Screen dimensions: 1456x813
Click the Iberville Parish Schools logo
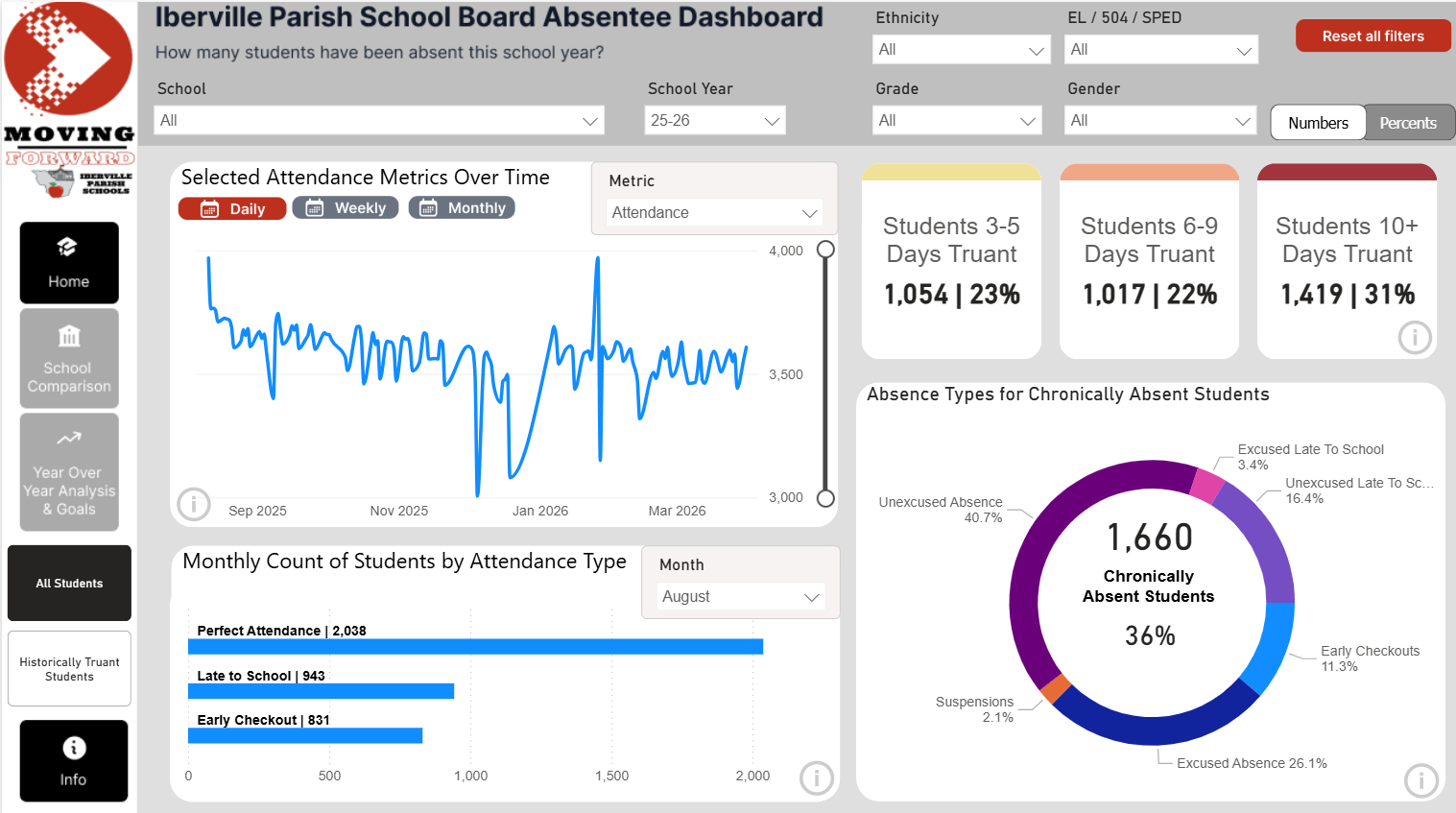tap(81, 181)
